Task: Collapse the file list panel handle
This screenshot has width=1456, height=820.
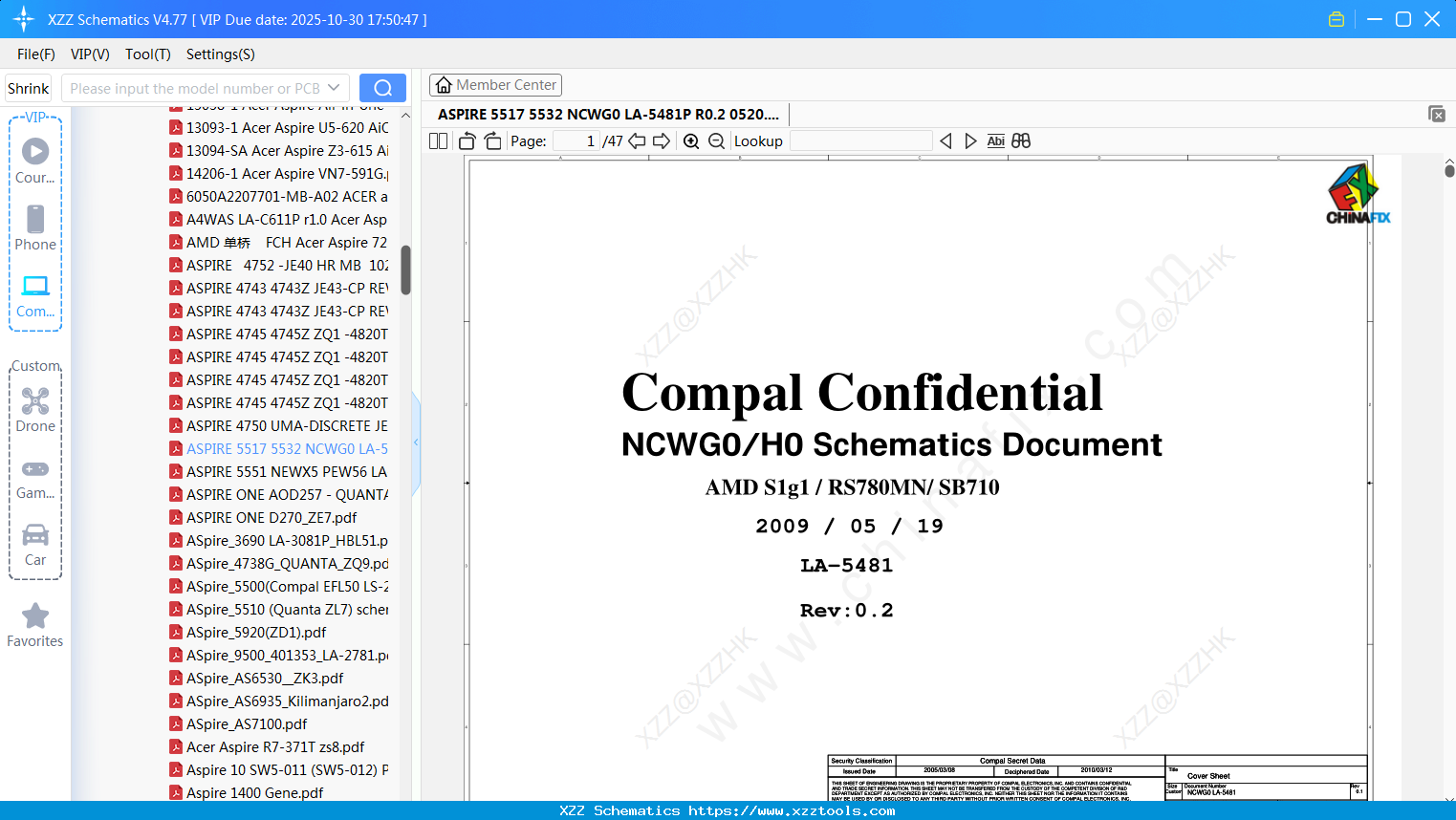Action: [x=416, y=442]
